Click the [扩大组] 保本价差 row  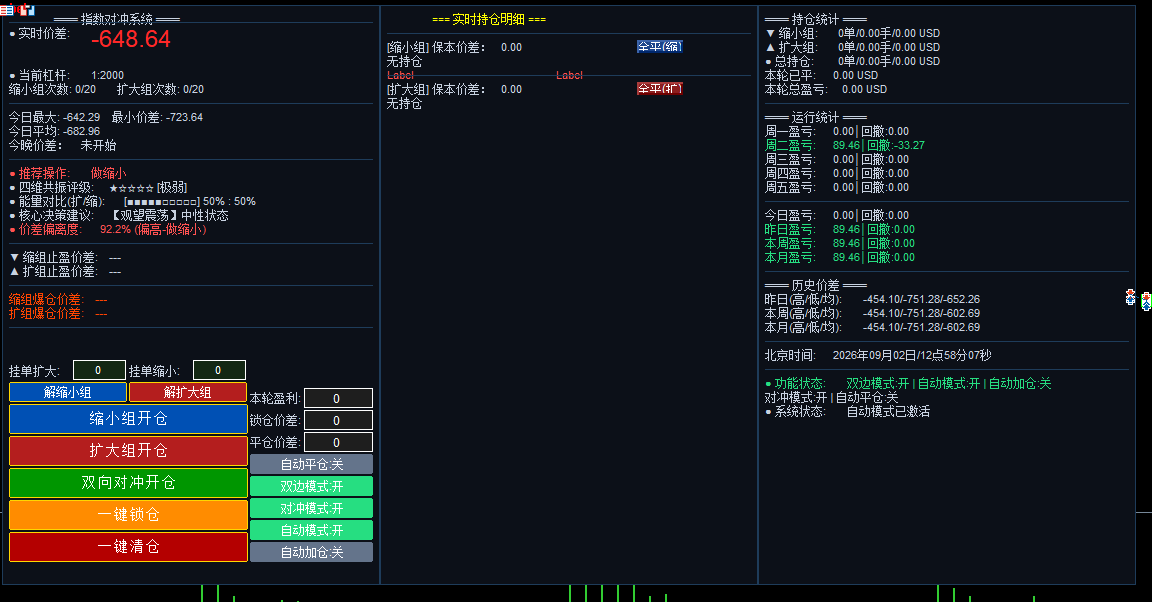pyautogui.click(x=454, y=89)
